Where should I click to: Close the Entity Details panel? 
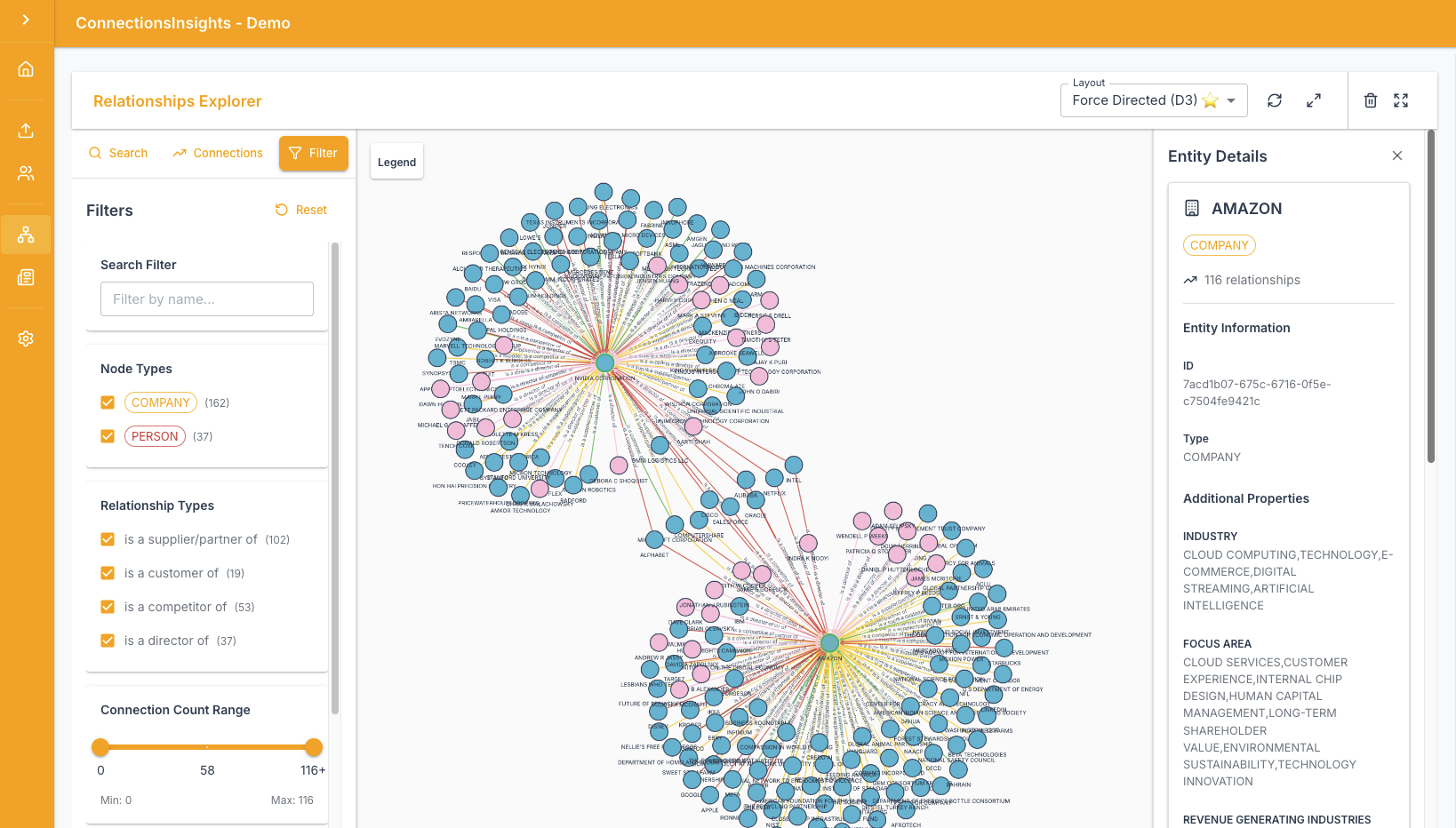1397,155
